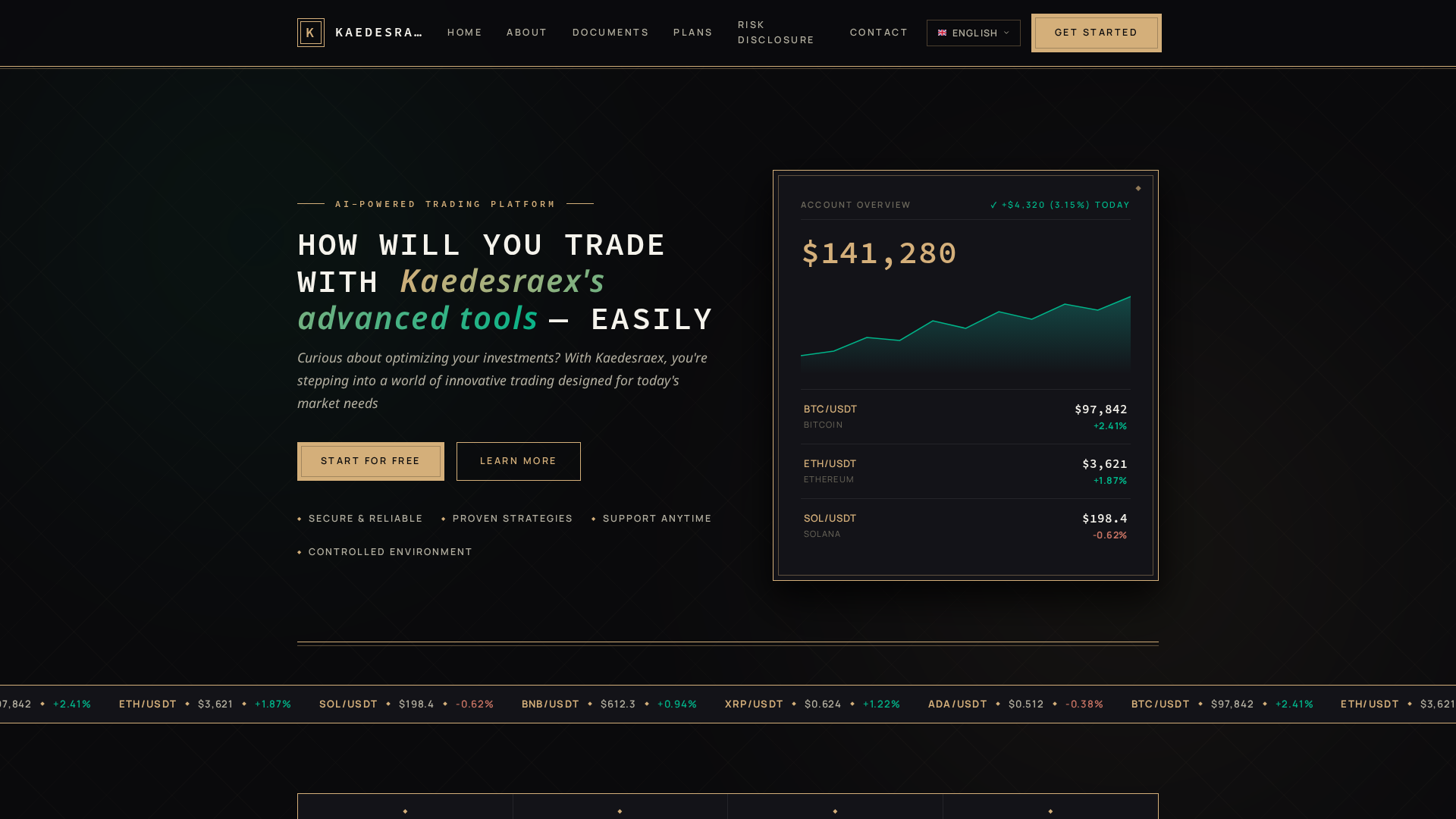
Task: Click the diamond icon in card's top corner
Action: coord(1138,188)
